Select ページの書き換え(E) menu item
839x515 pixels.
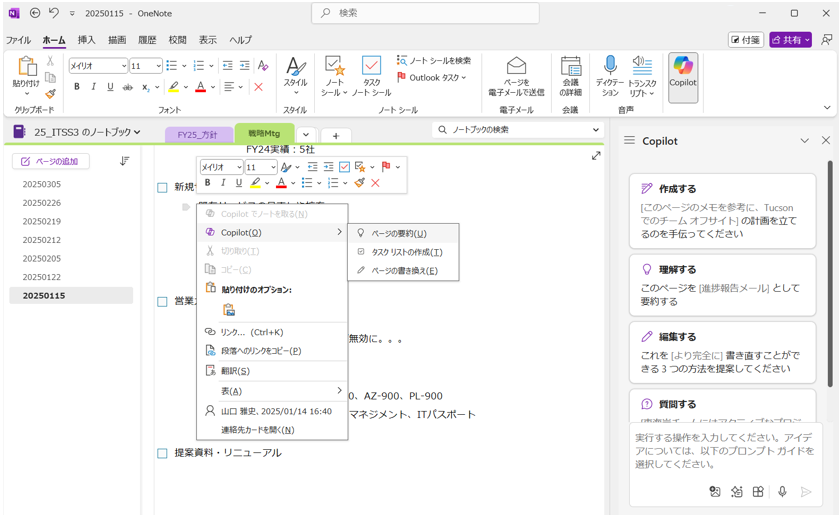pos(403,271)
